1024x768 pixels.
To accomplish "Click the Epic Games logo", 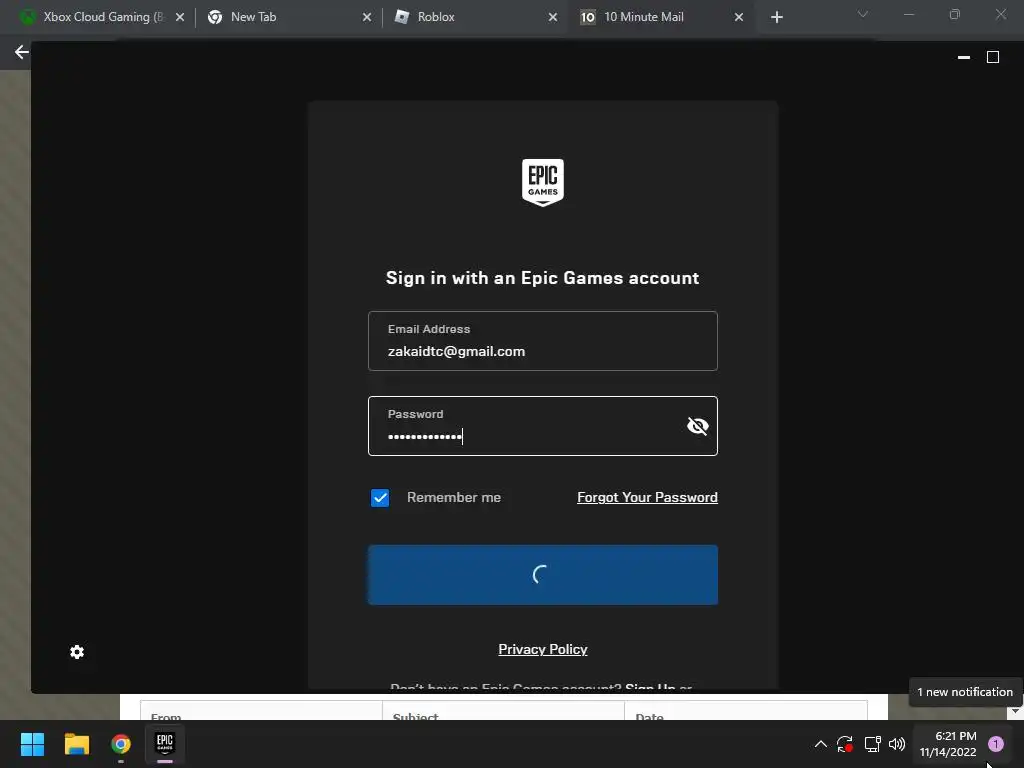I will point(543,182).
